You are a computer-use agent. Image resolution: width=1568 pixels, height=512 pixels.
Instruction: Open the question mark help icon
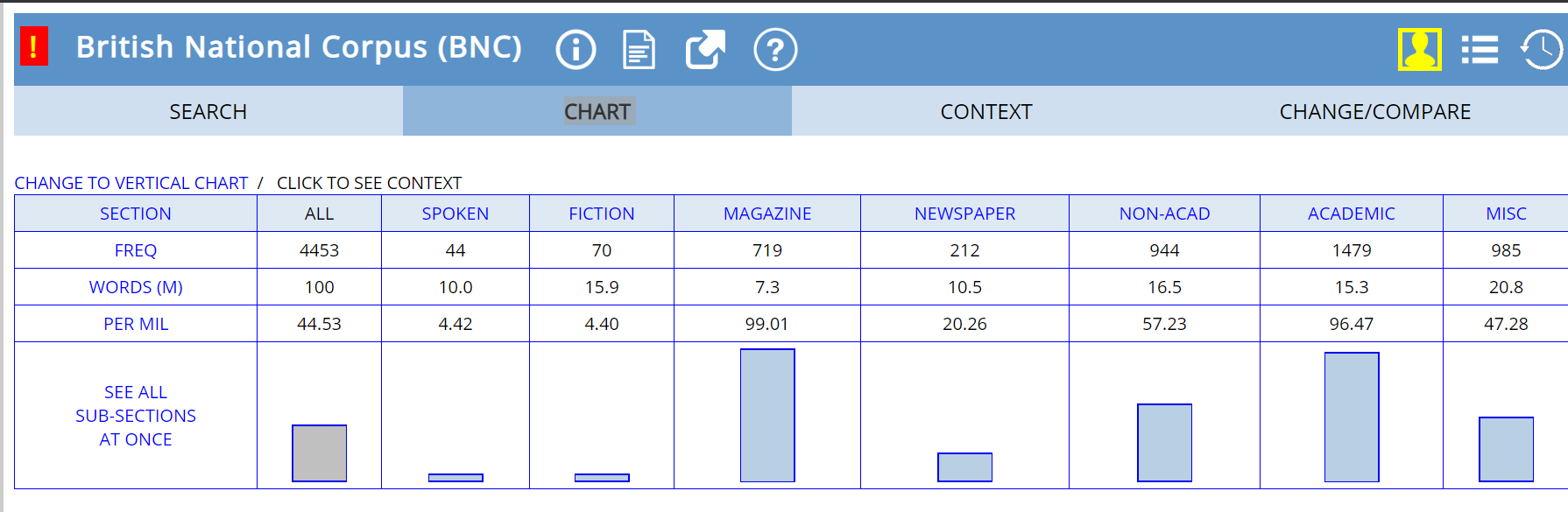(775, 50)
